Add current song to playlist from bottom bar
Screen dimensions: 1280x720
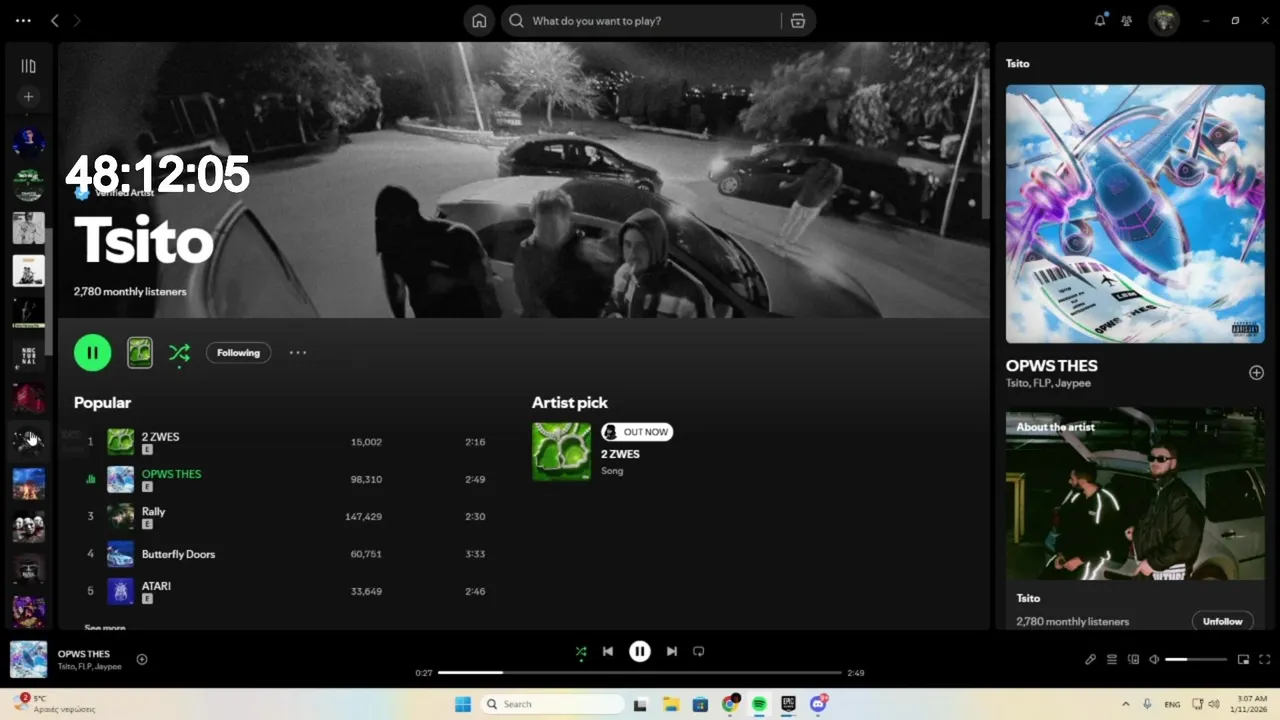pos(142,659)
